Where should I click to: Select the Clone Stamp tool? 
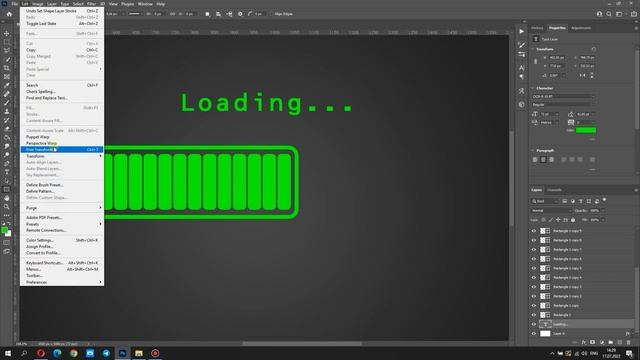7,111
